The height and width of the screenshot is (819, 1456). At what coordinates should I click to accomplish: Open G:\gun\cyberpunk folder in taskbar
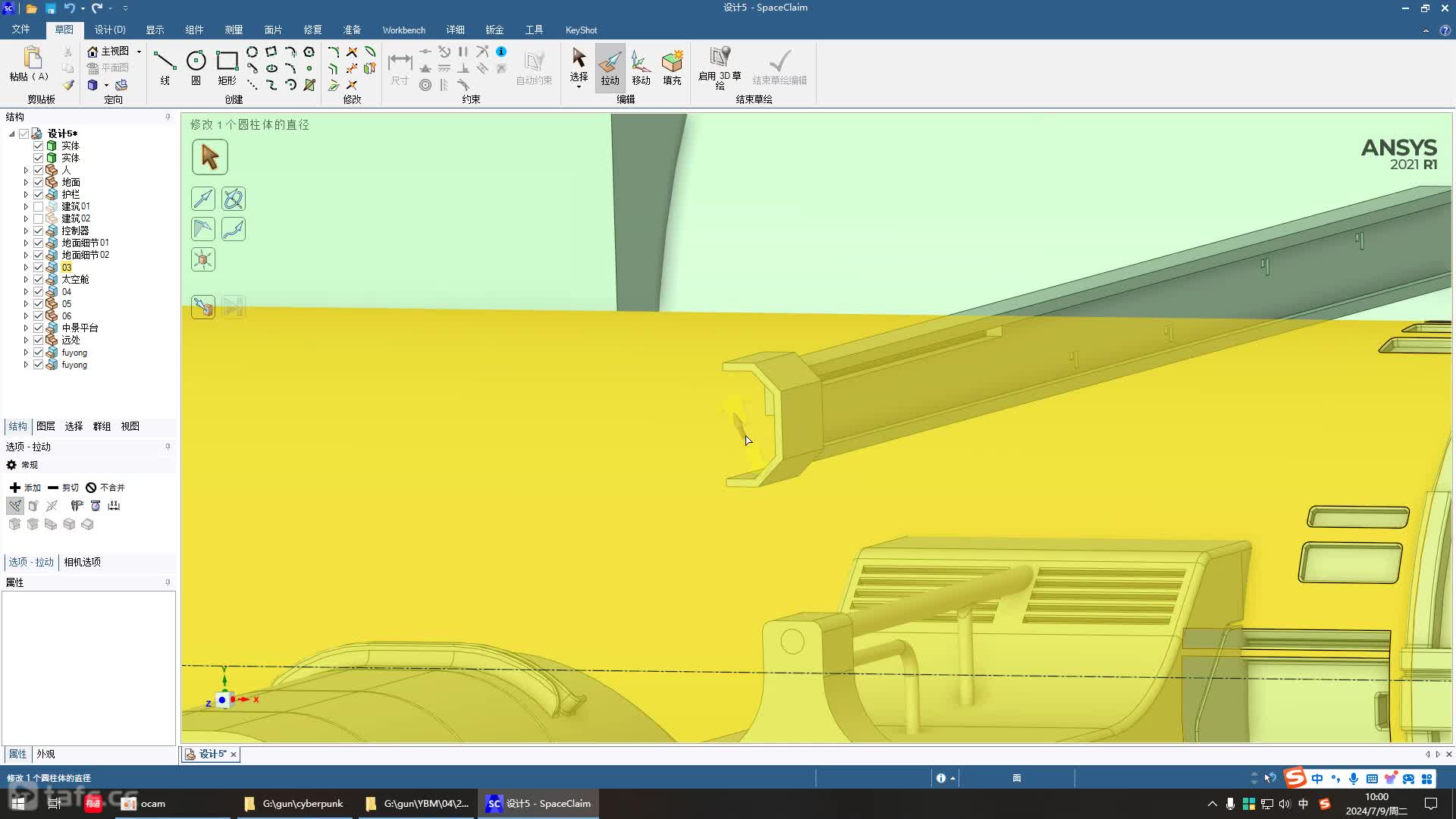294,803
